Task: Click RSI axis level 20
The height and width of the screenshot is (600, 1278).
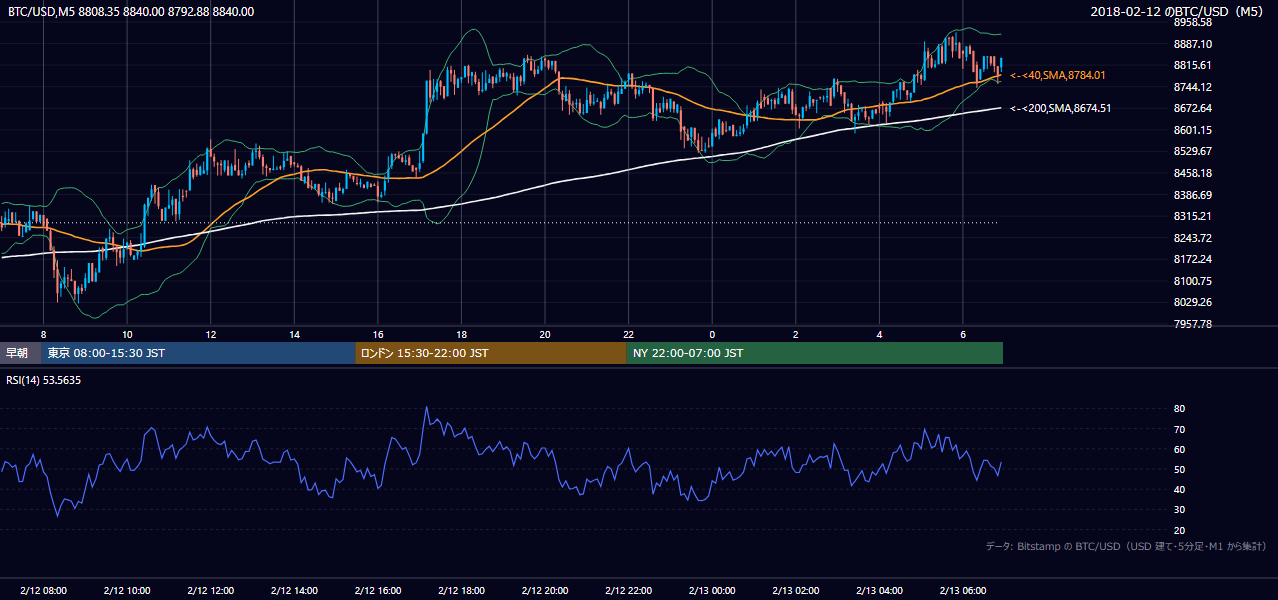Action: [x=1179, y=530]
